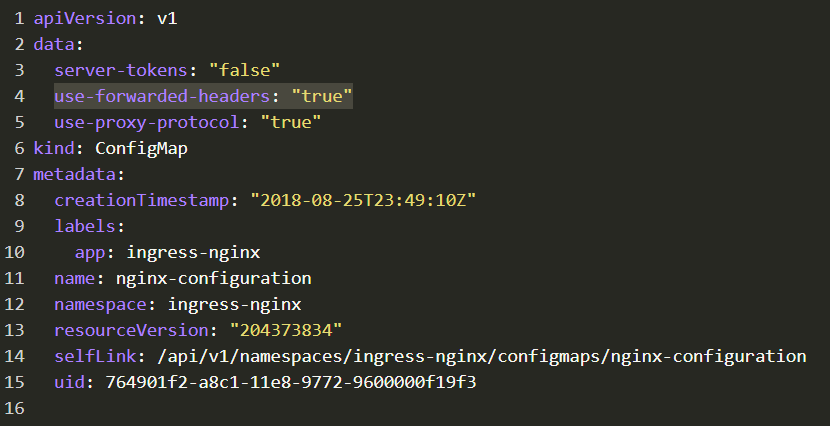This screenshot has height=427, width=830.
Task: Click the nginx-configuration name value
Action: pos(213,278)
